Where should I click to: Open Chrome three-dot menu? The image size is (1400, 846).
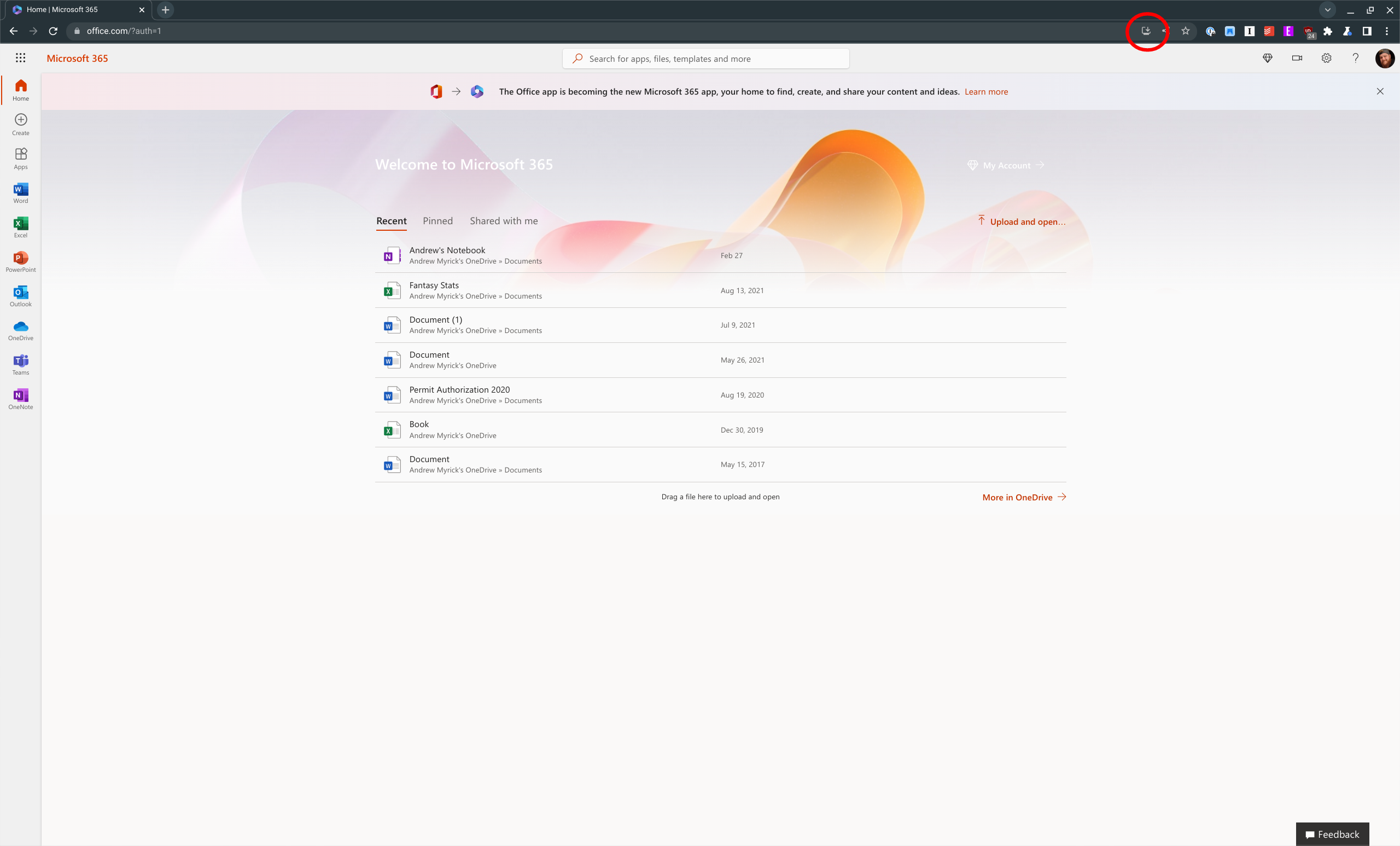tap(1386, 31)
